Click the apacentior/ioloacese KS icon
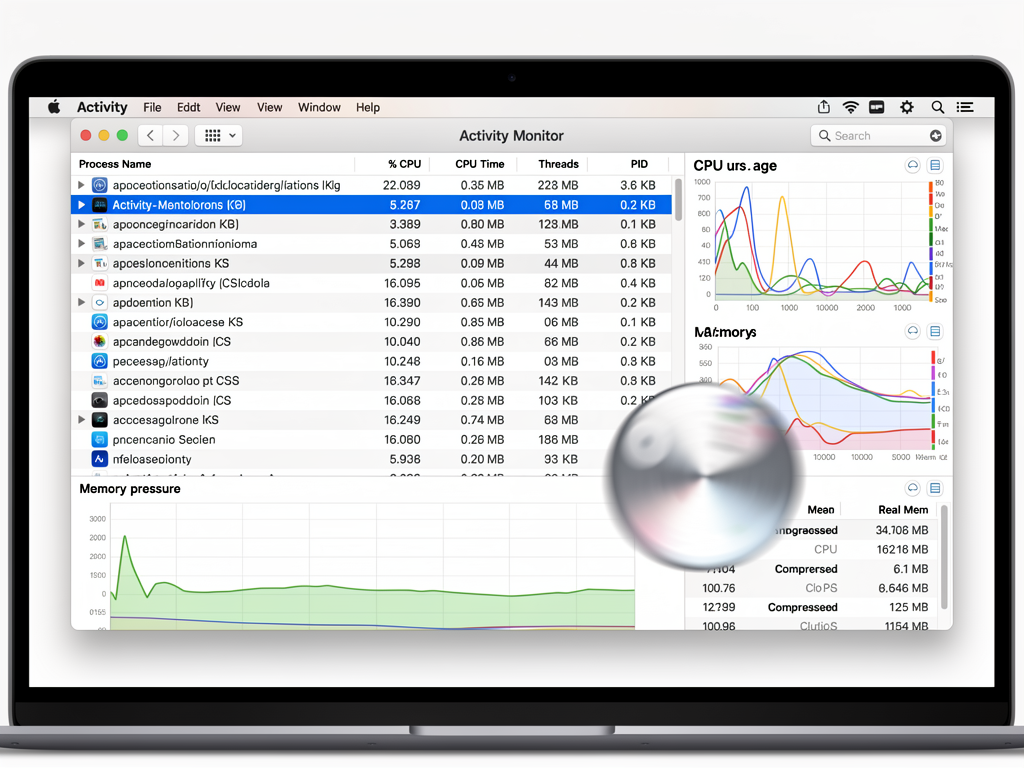 coord(99,322)
